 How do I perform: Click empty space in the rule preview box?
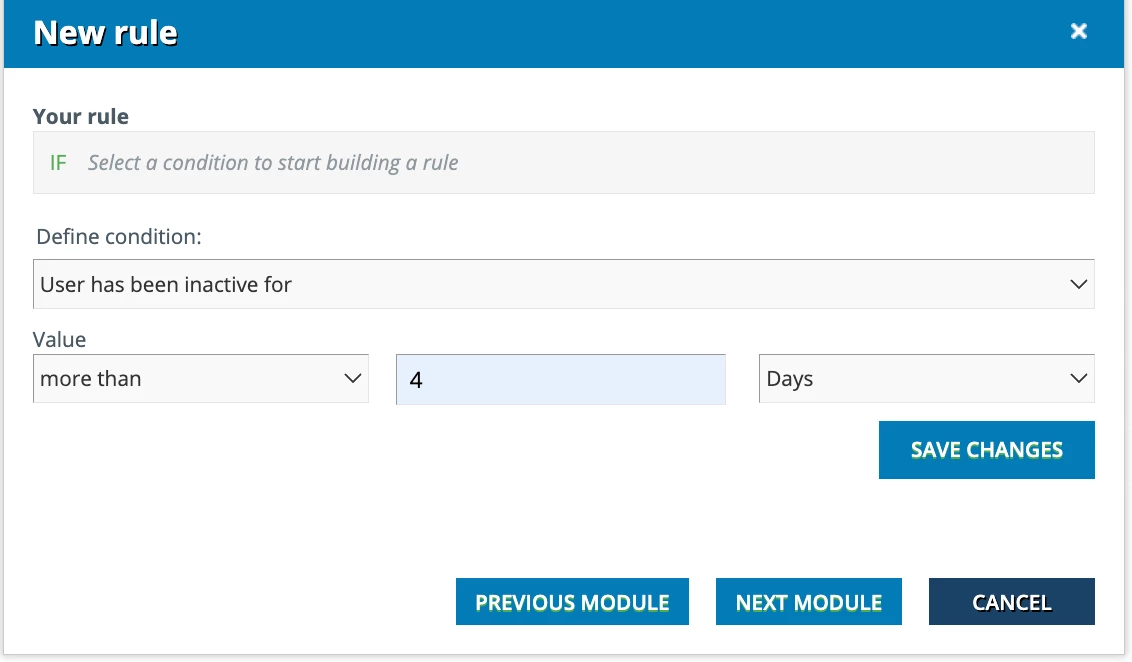[x=780, y=162]
